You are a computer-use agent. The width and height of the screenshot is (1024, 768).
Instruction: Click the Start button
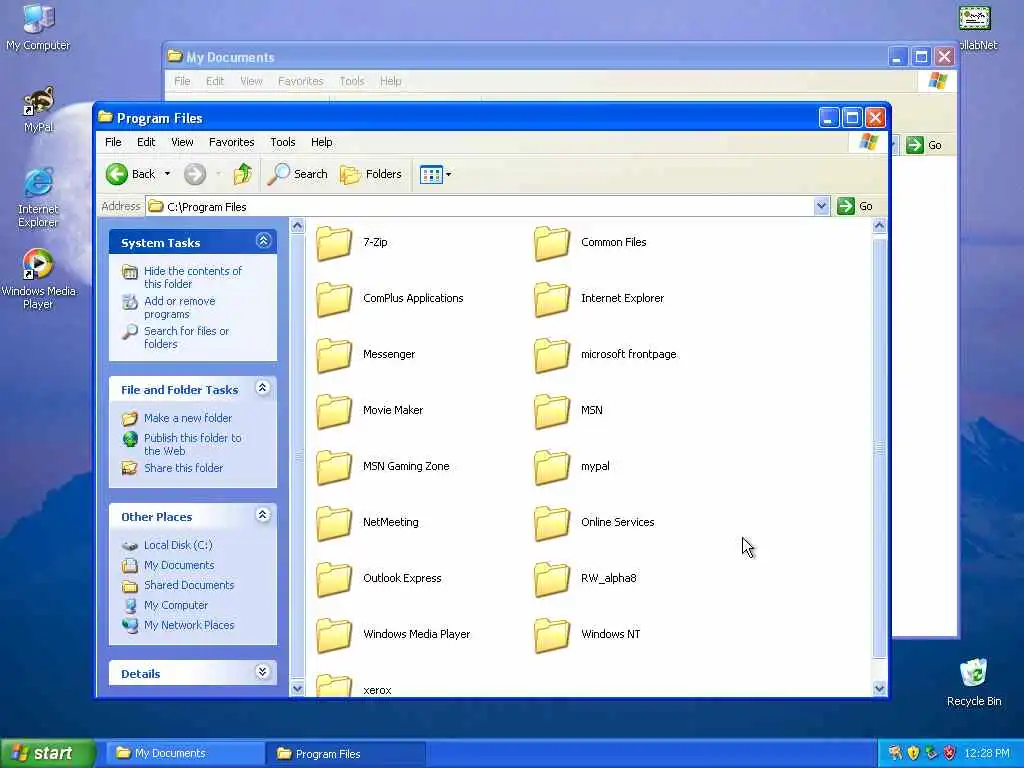coord(48,753)
